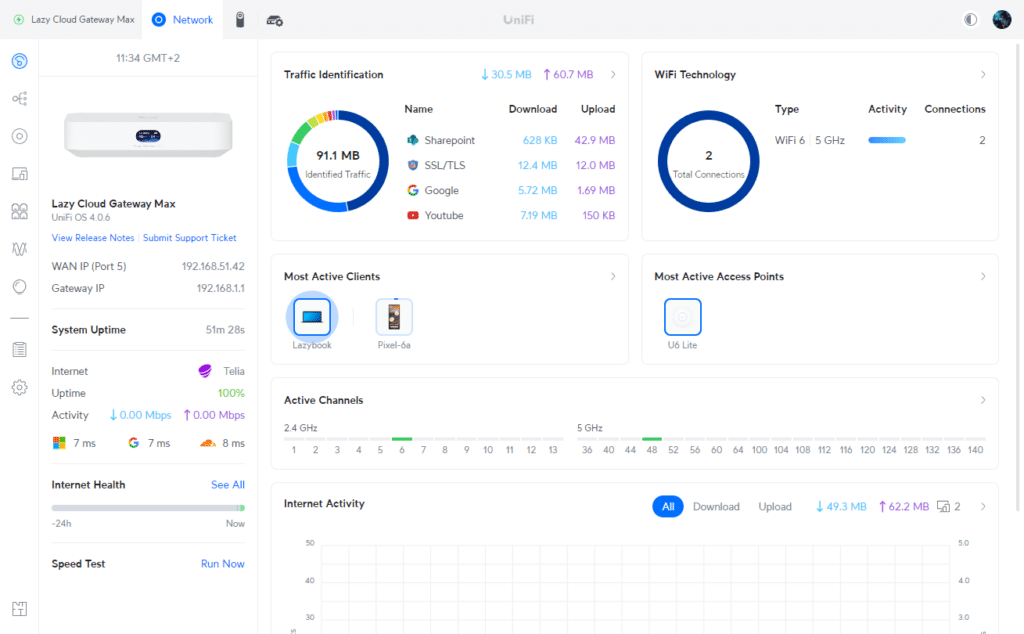Toggle dark mode with the contrast icon

click(x=969, y=19)
